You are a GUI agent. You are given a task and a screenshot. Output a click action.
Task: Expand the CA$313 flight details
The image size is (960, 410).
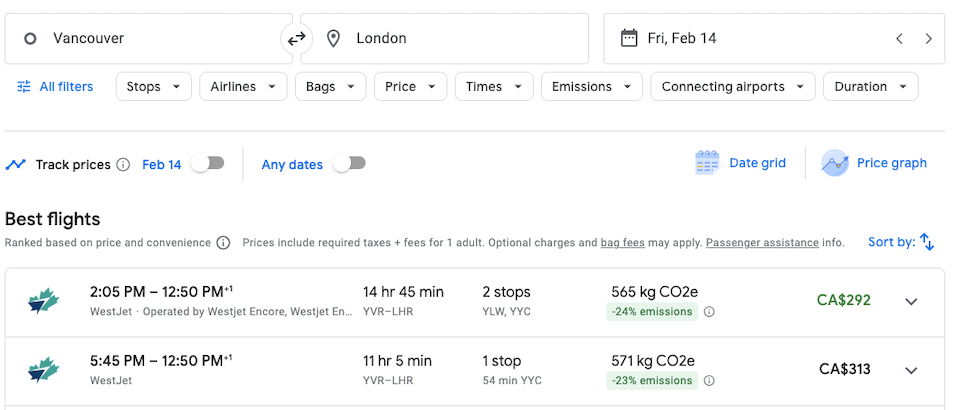click(x=912, y=370)
